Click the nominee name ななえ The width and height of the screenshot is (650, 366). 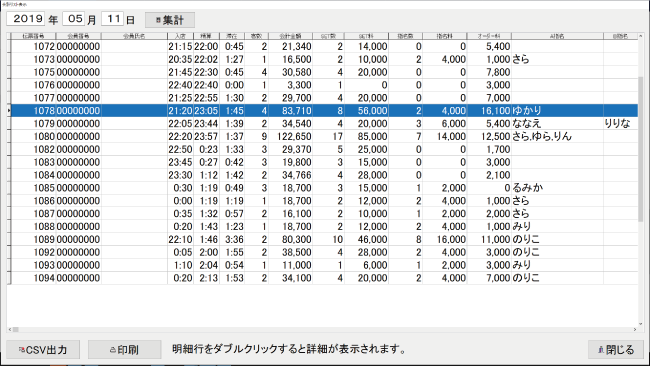click(527, 124)
